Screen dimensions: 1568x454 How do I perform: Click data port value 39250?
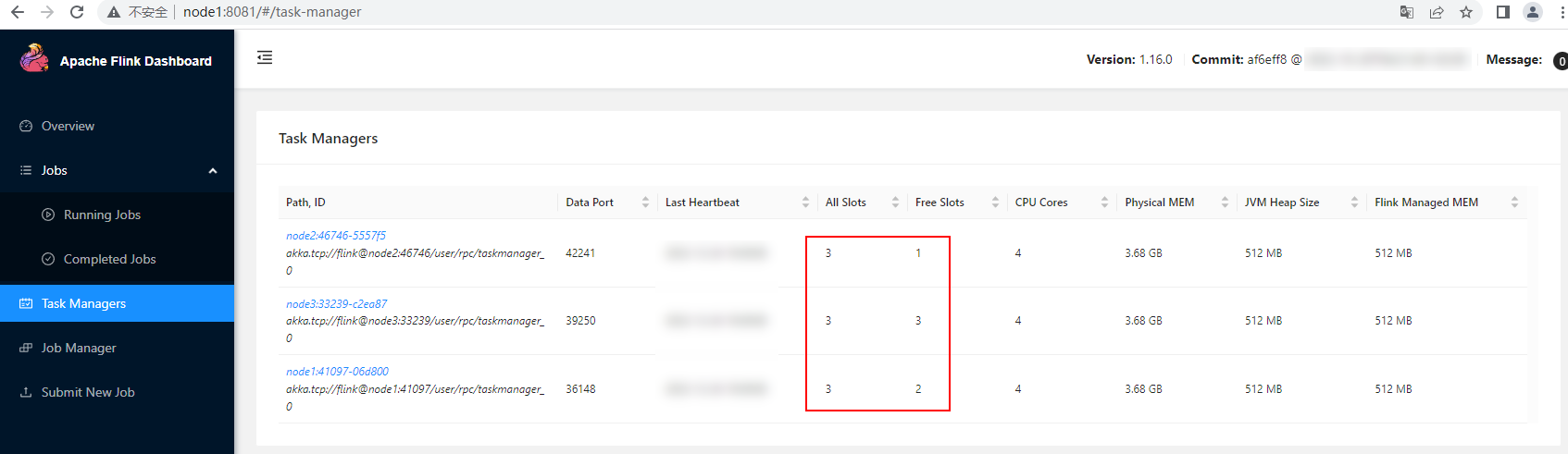tap(580, 321)
